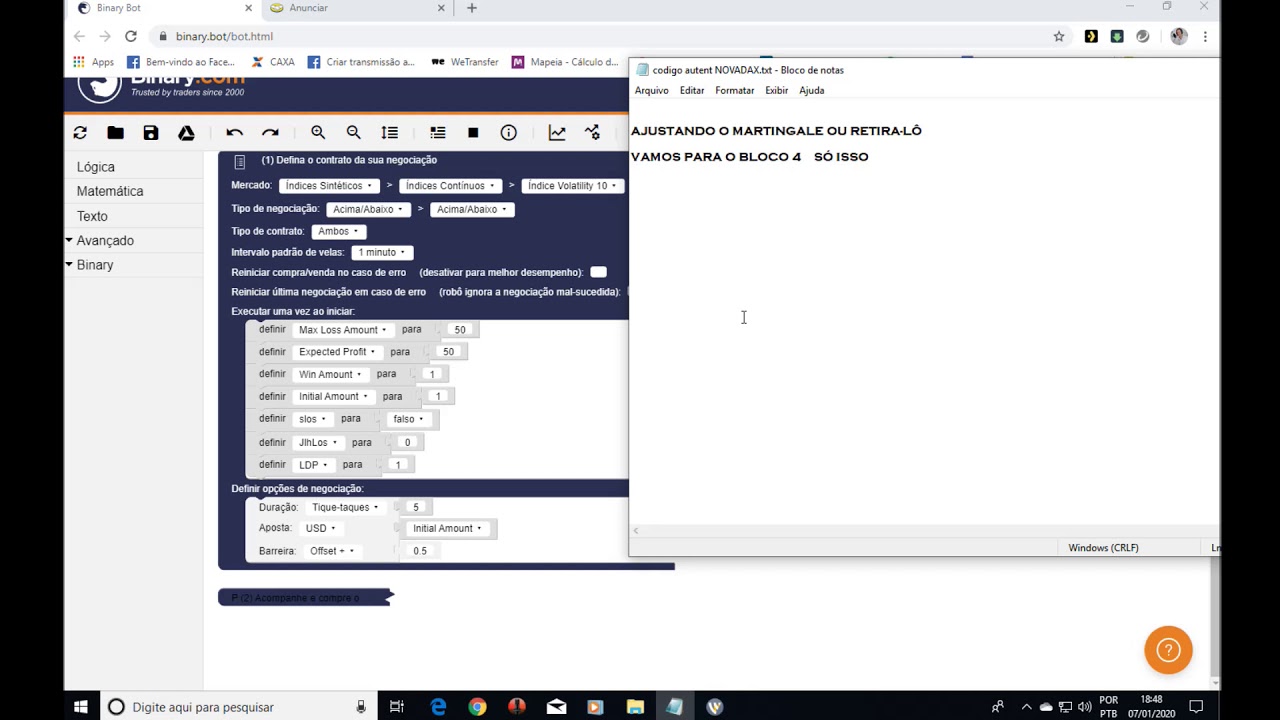Click the reset workspace icon in bot toolbar
1280x720 pixels.
(80, 133)
